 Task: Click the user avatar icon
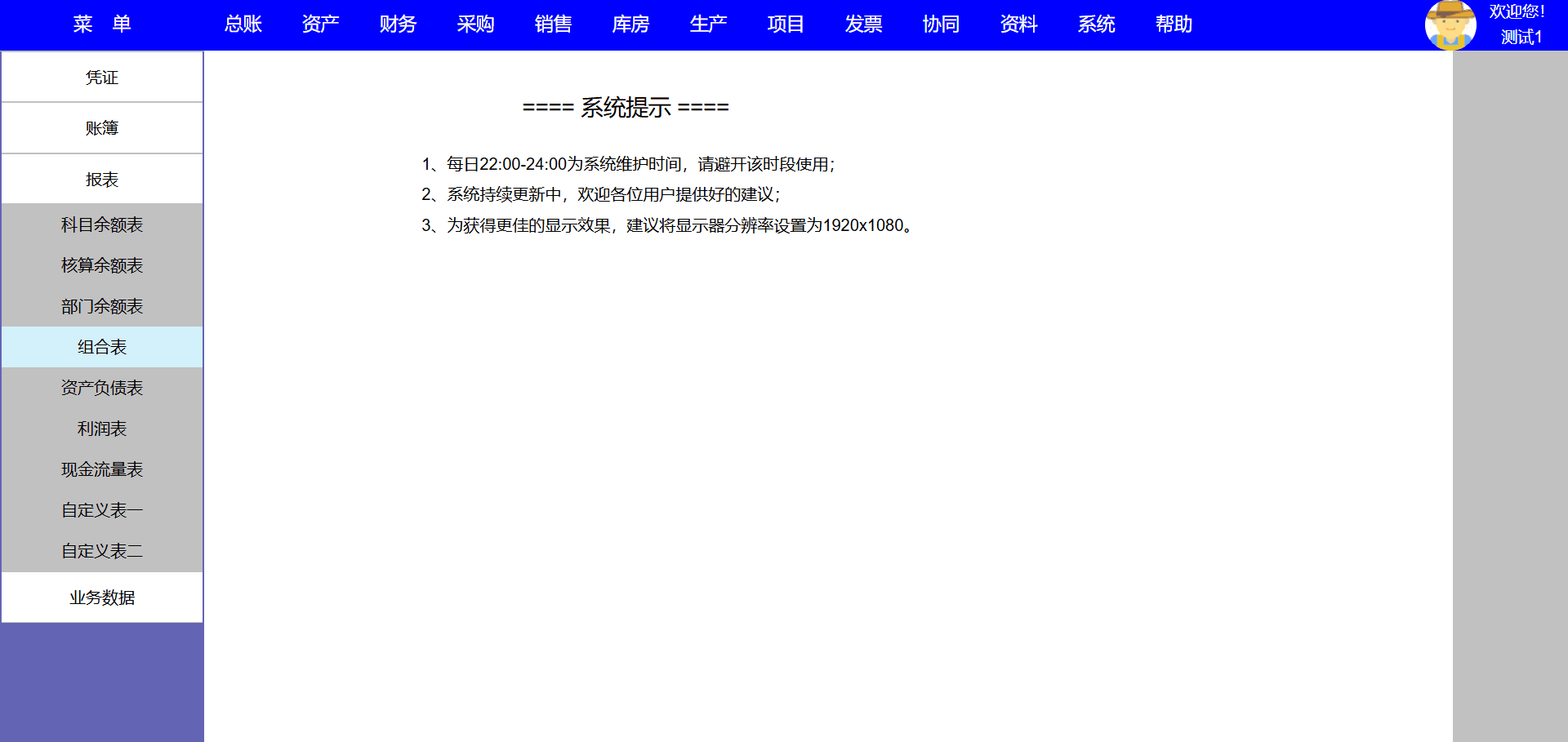pyautogui.click(x=1450, y=25)
